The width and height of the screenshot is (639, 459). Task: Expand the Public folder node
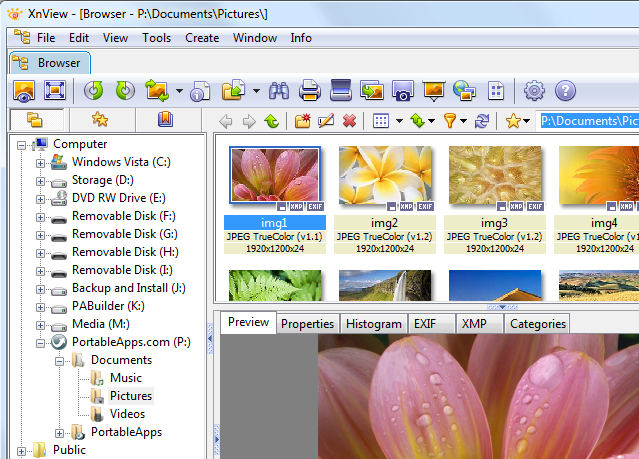(x=21, y=451)
